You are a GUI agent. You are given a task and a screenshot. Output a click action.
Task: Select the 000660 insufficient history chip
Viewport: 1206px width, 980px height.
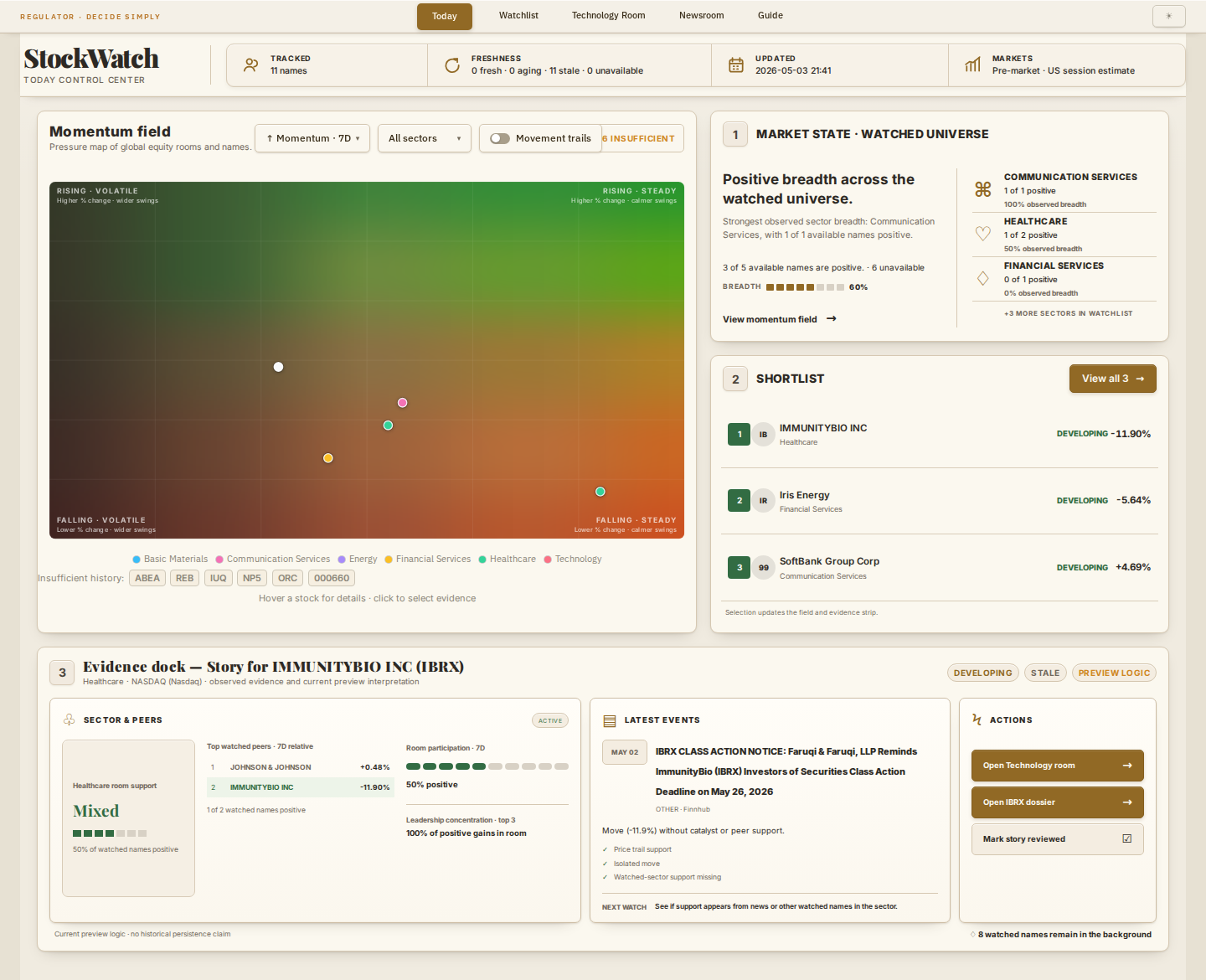(332, 578)
